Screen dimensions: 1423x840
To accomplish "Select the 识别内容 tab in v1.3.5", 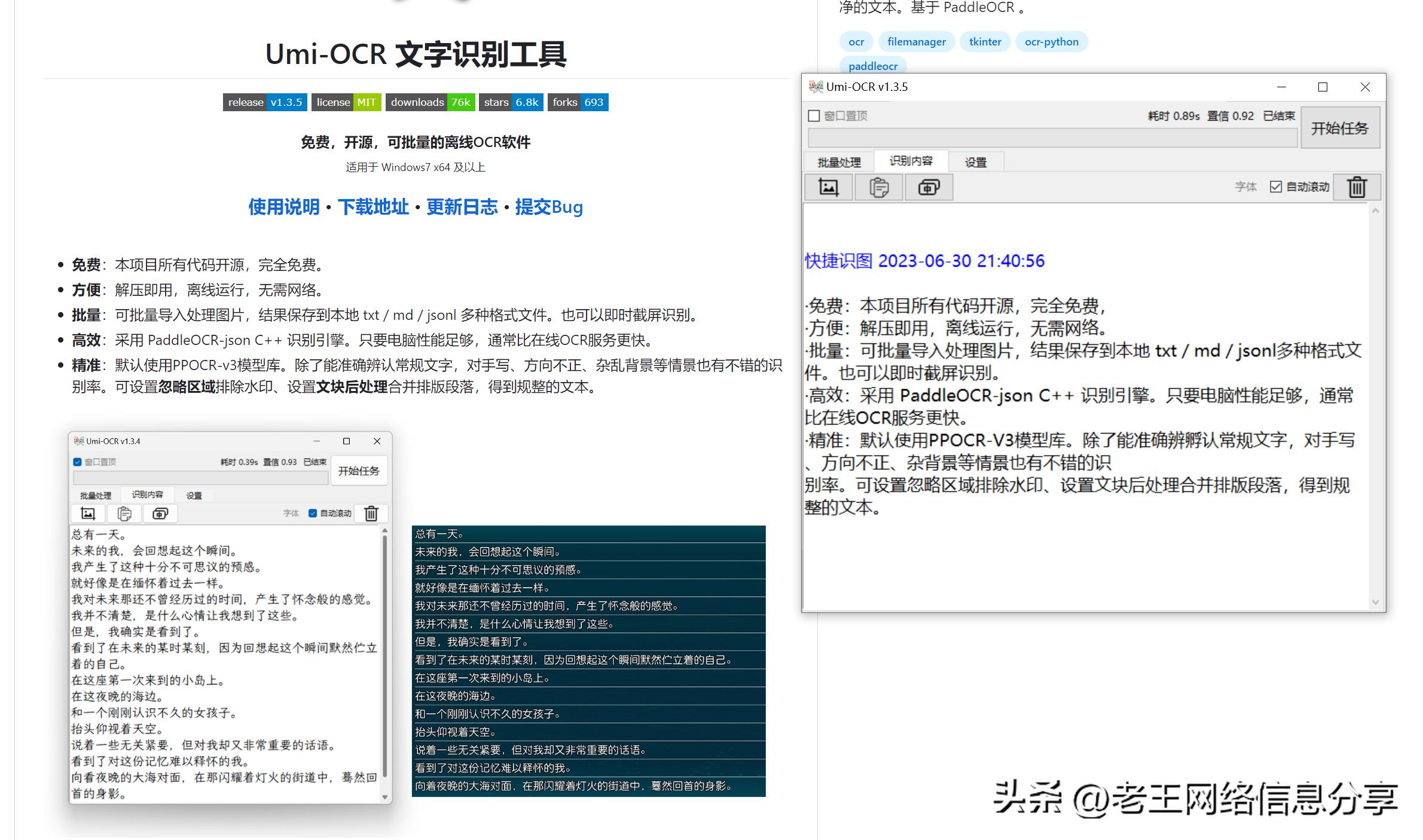I will coord(911,161).
